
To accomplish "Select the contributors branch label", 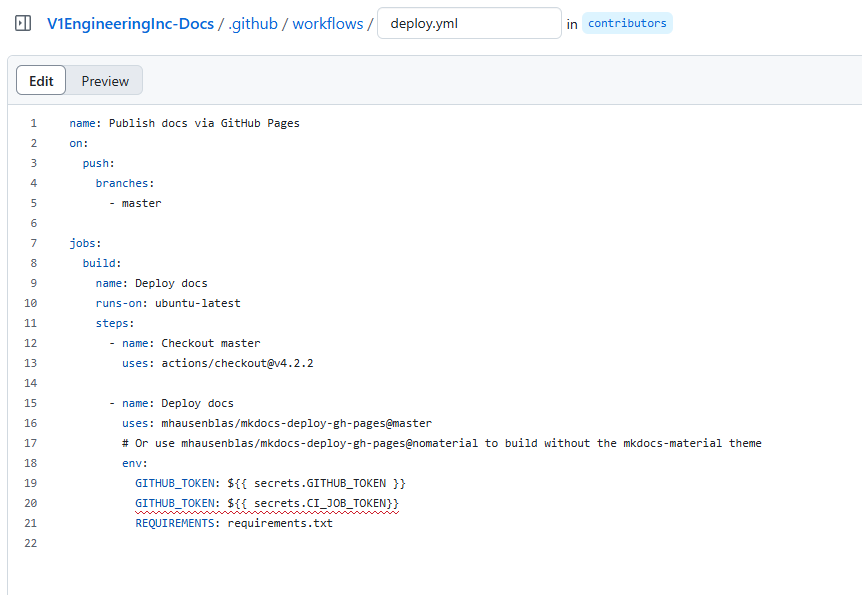I will [627, 23].
